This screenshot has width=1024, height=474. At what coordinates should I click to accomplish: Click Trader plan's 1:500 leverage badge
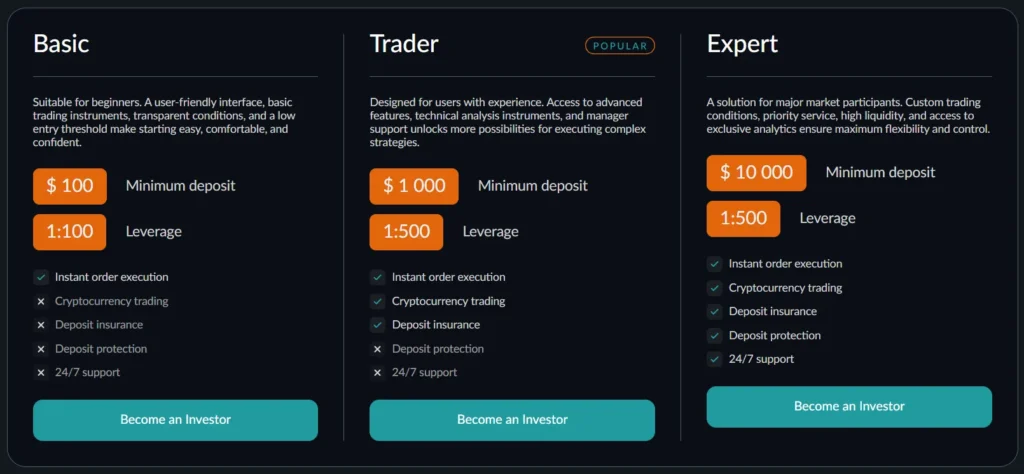(406, 232)
